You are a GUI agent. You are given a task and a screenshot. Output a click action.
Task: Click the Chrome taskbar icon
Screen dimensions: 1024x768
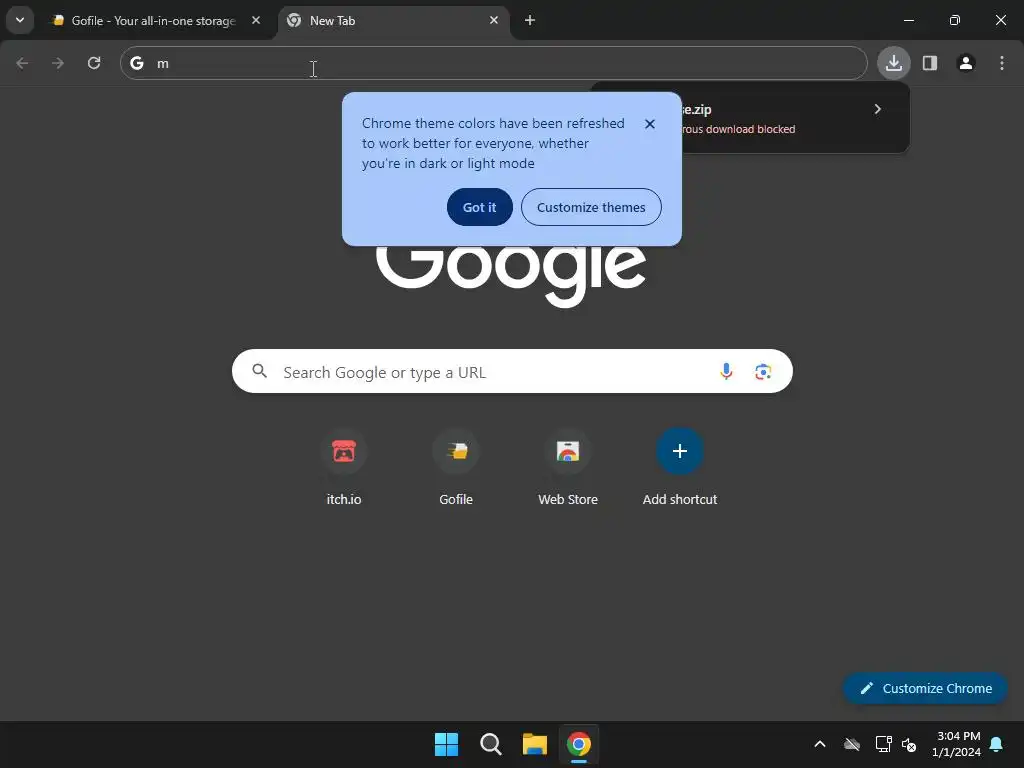coord(579,744)
